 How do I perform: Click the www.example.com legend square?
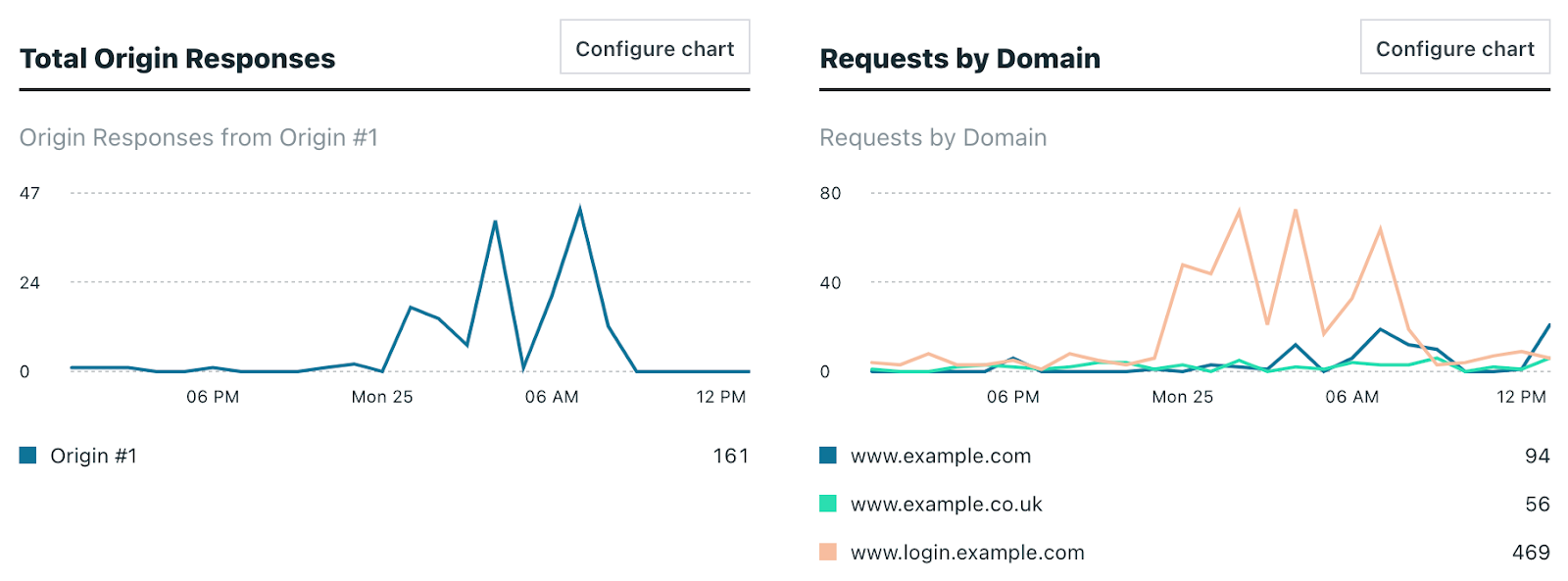[828, 456]
